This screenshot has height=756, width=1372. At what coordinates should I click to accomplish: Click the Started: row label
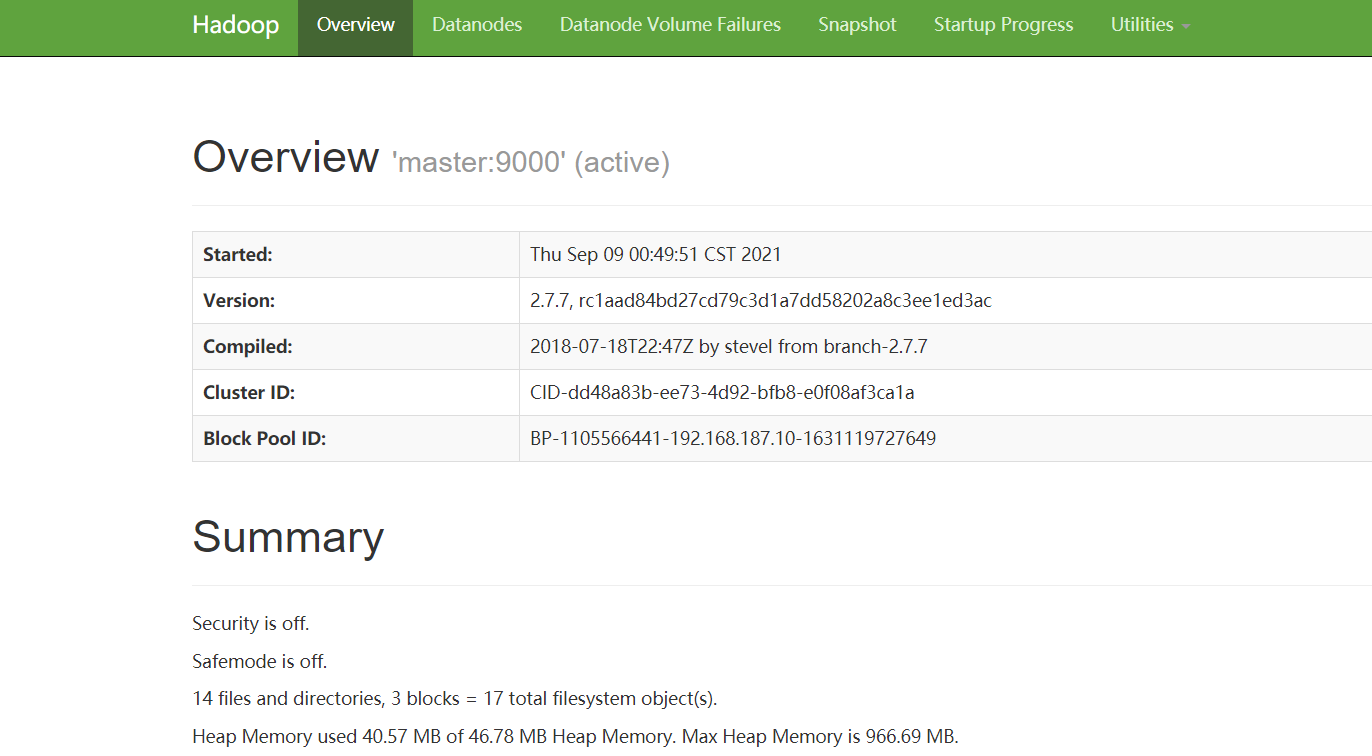click(238, 255)
